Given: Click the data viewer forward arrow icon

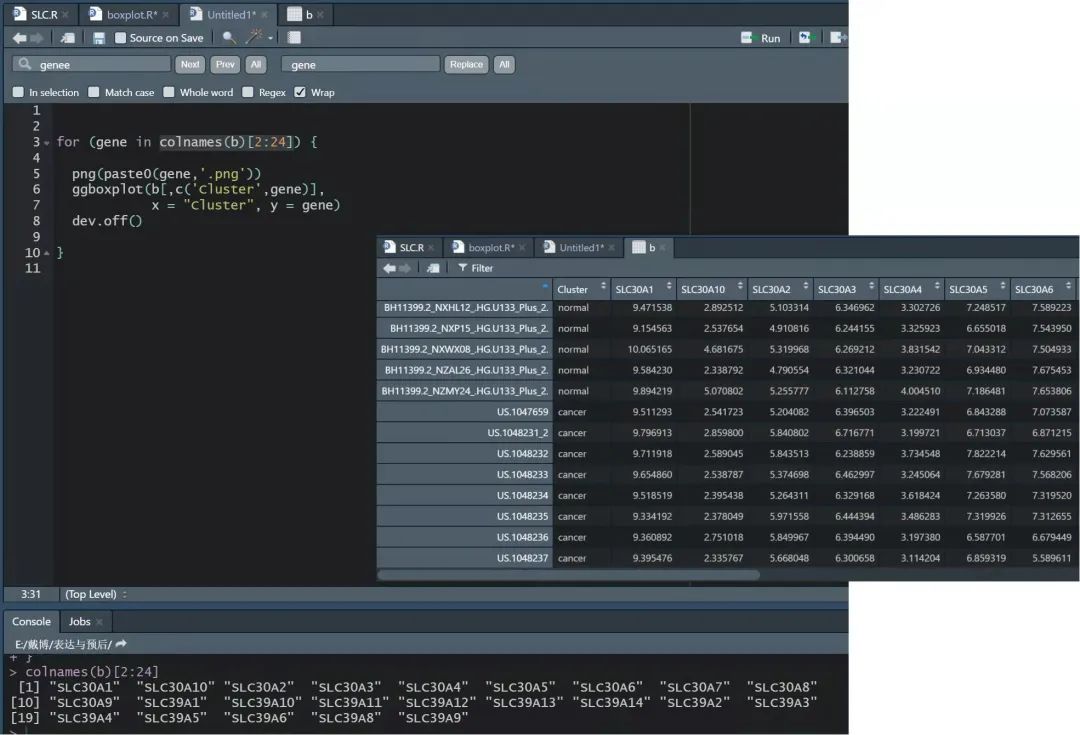Looking at the screenshot, I should click(x=405, y=268).
